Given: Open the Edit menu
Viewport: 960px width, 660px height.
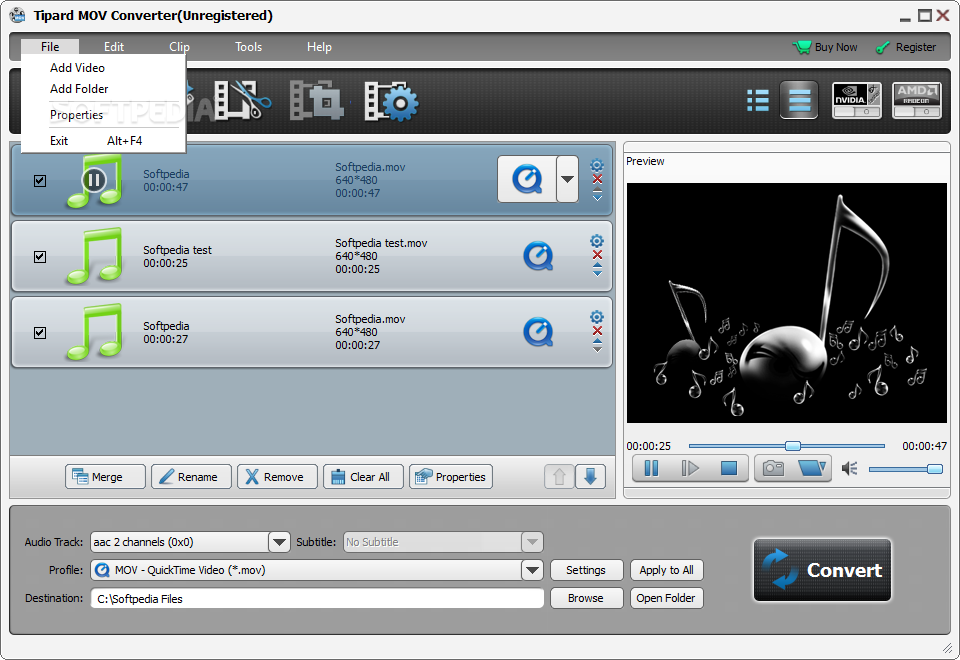Looking at the screenshot, I should click(x=113, y=47).
